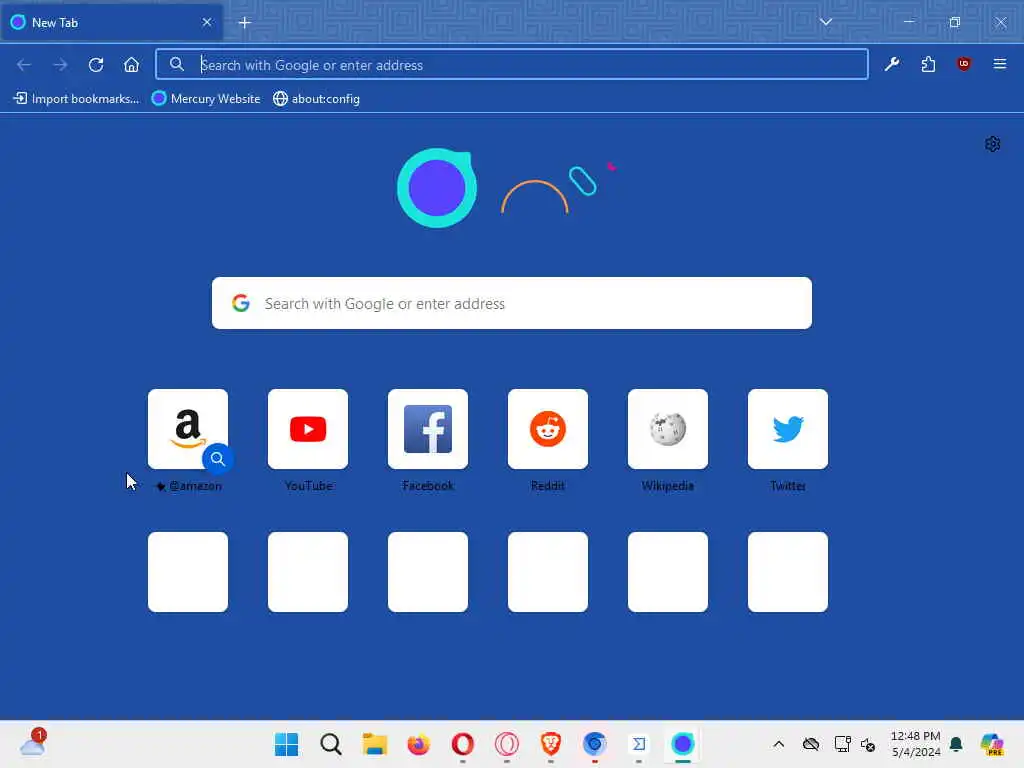This screenshot has width=1024, height=768.
Task: Open the Mercury Website bookmark
Action: (206, 99)
